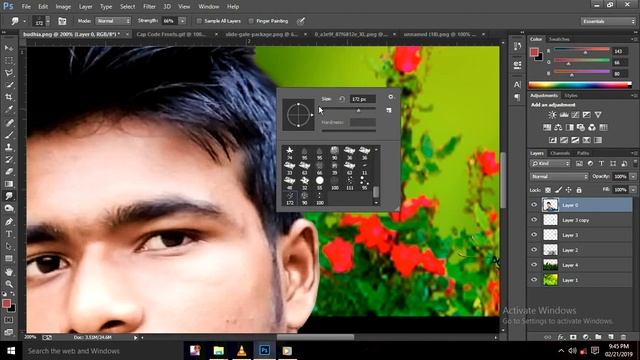
Task: Open the Fill dropdown arrow
Action: [633, 190]
